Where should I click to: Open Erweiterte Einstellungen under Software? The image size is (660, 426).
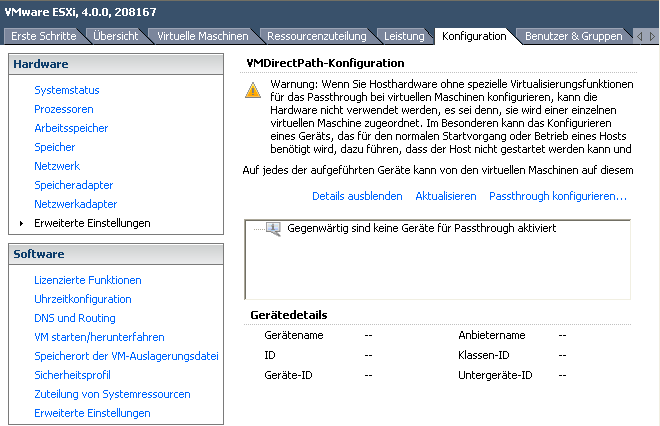92,413
